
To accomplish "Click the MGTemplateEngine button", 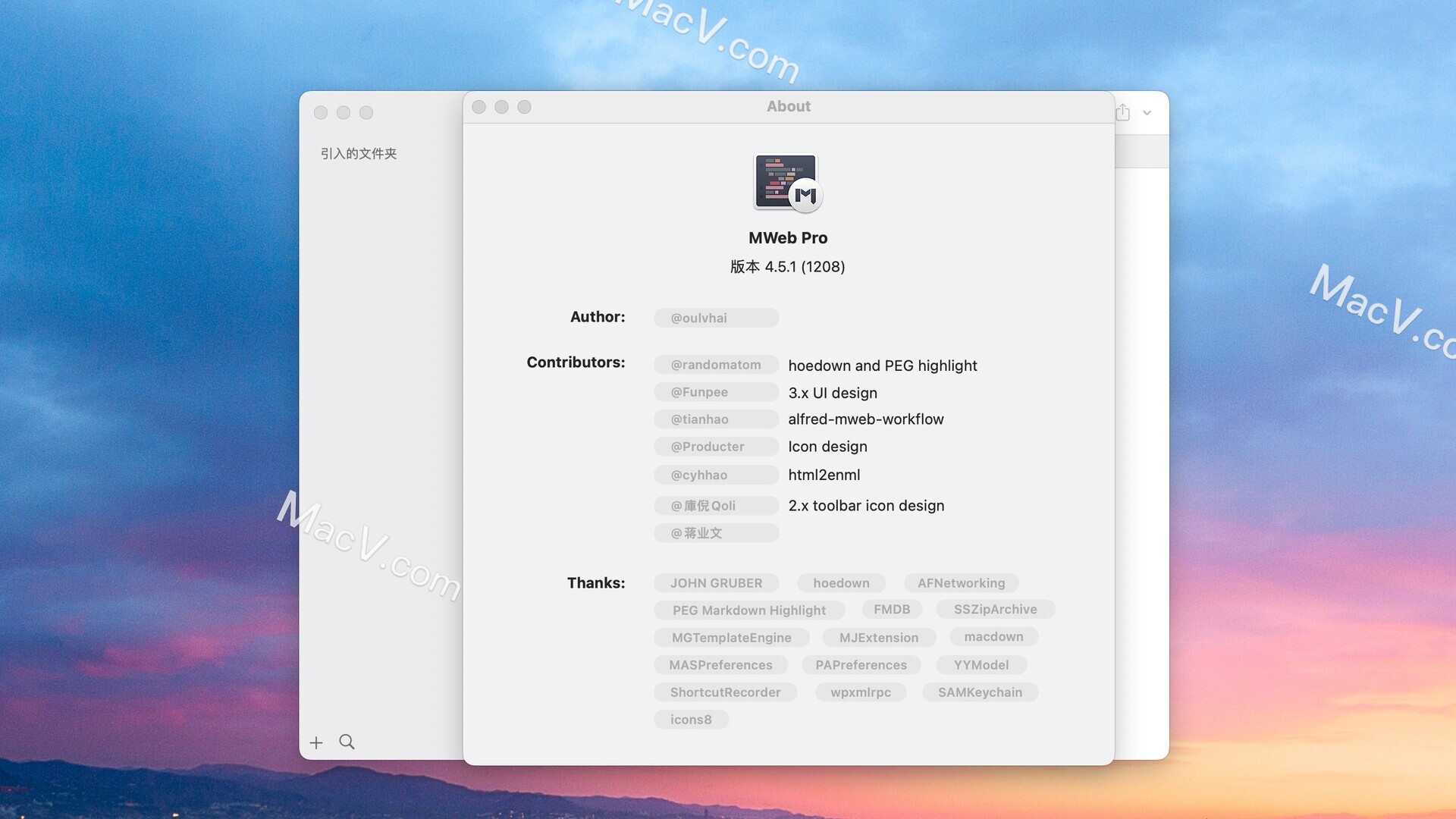I will 732,638.
